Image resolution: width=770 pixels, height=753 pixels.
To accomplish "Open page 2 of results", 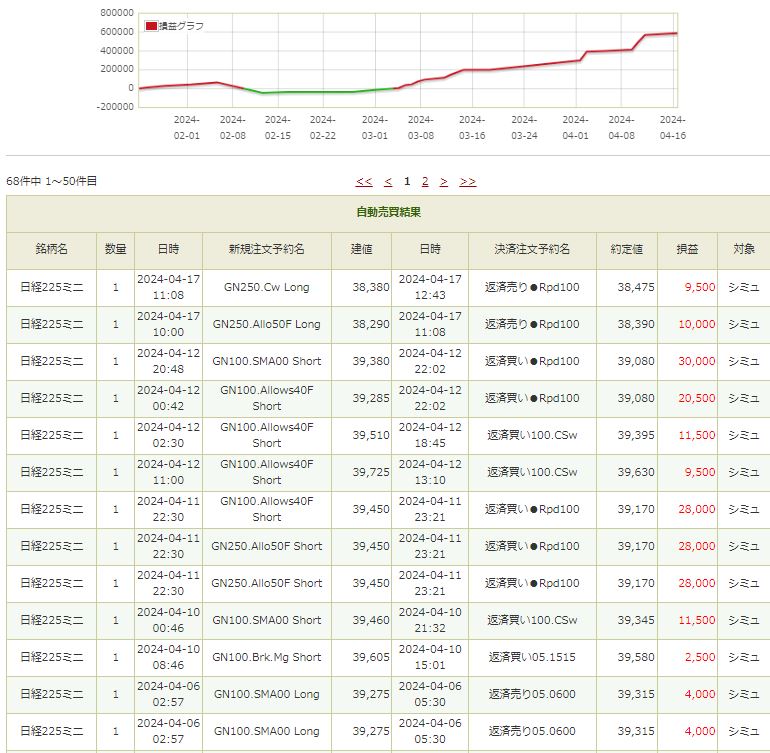I will point(425,182).
